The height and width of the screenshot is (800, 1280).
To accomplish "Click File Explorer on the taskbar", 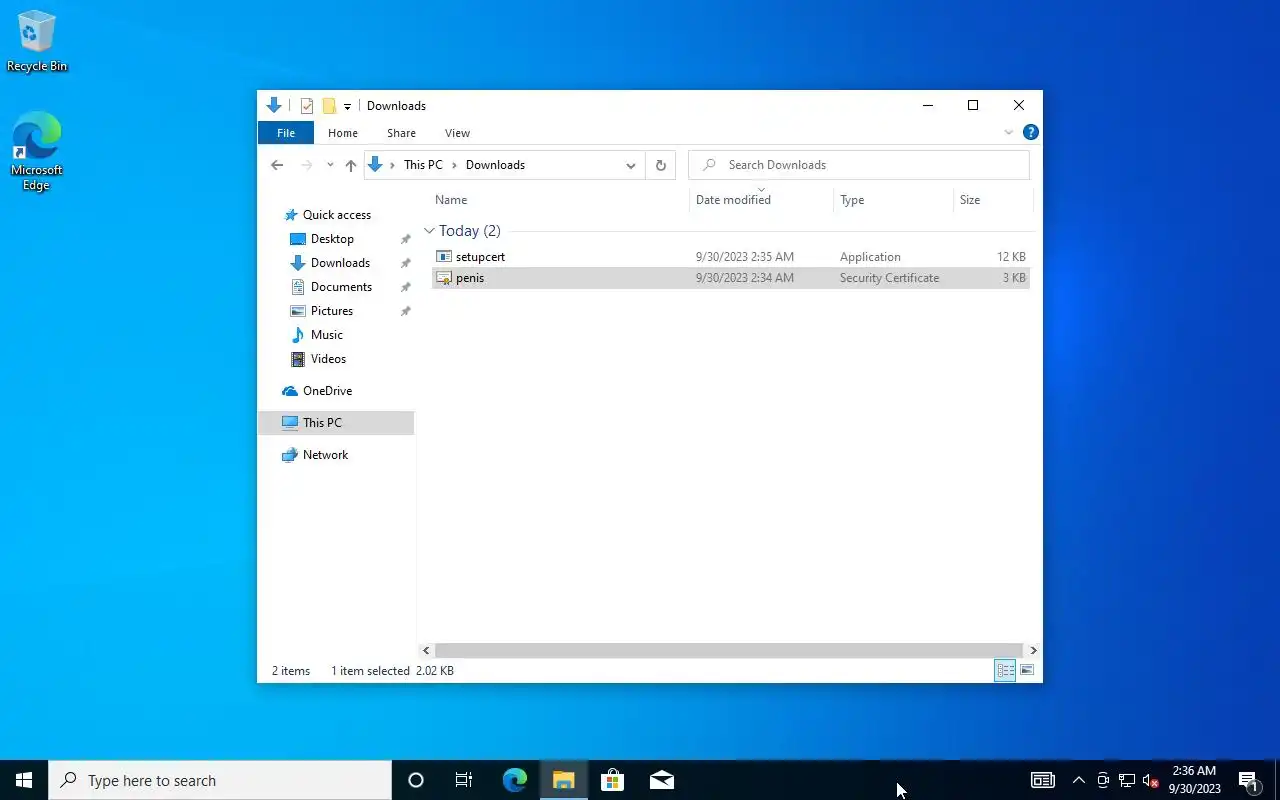I will [x=563, y=780].
